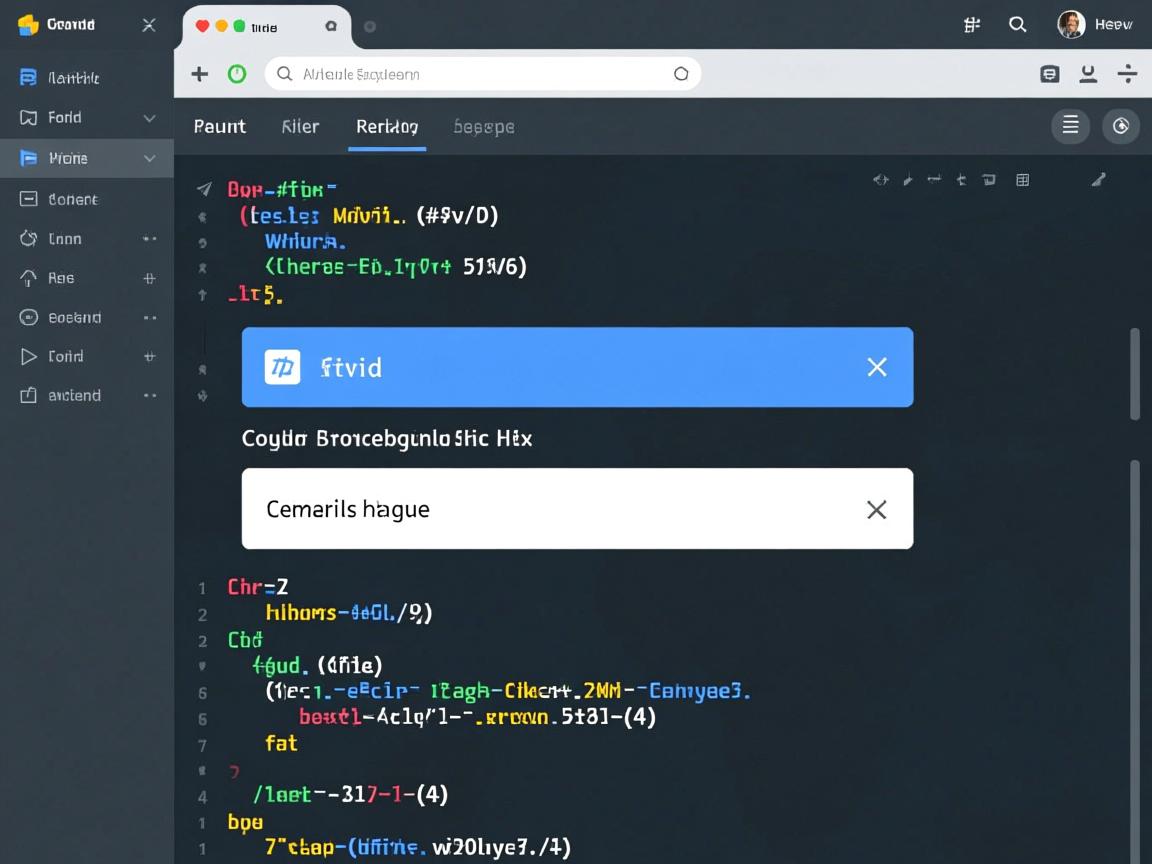Screen dimensions: 1152x864
Task: Click the magnifier search icon in top bar
Action: 1017,25
